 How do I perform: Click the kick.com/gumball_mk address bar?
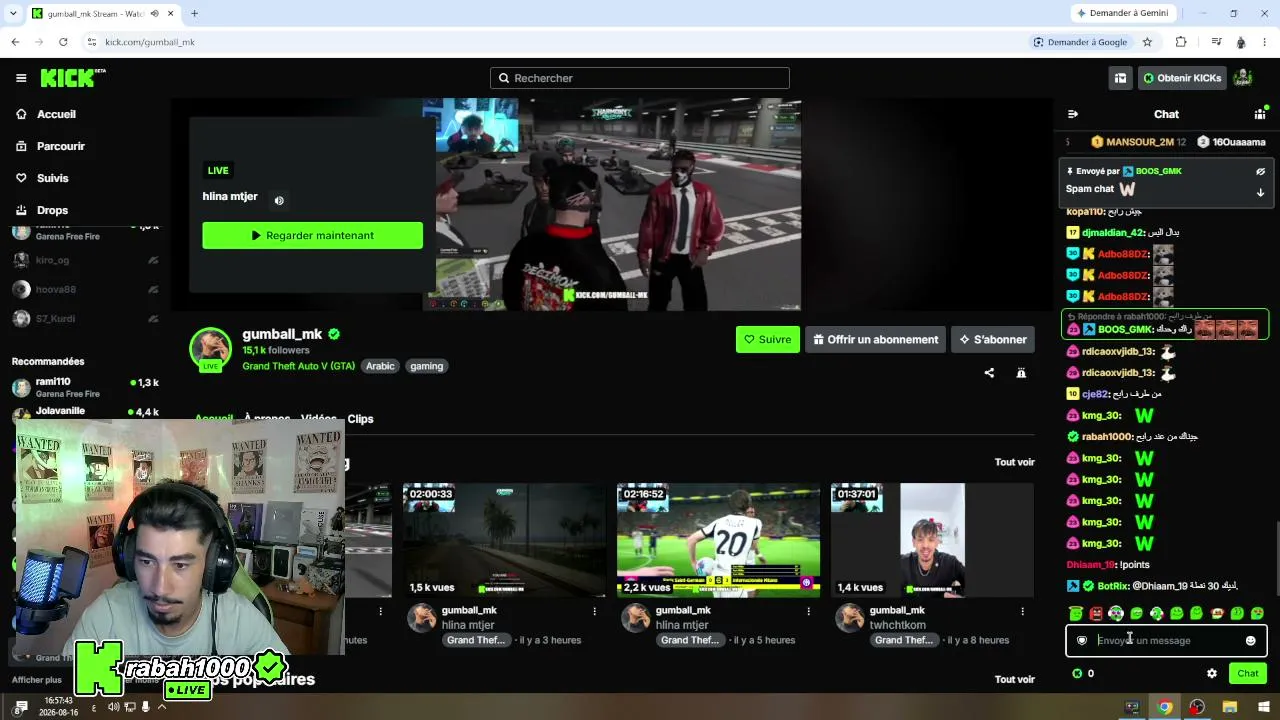click(150, 42)
